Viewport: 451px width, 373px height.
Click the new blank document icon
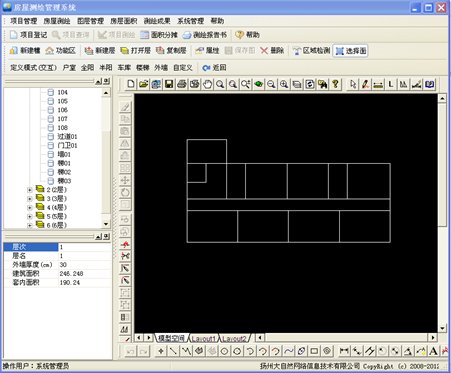(131, 84)
